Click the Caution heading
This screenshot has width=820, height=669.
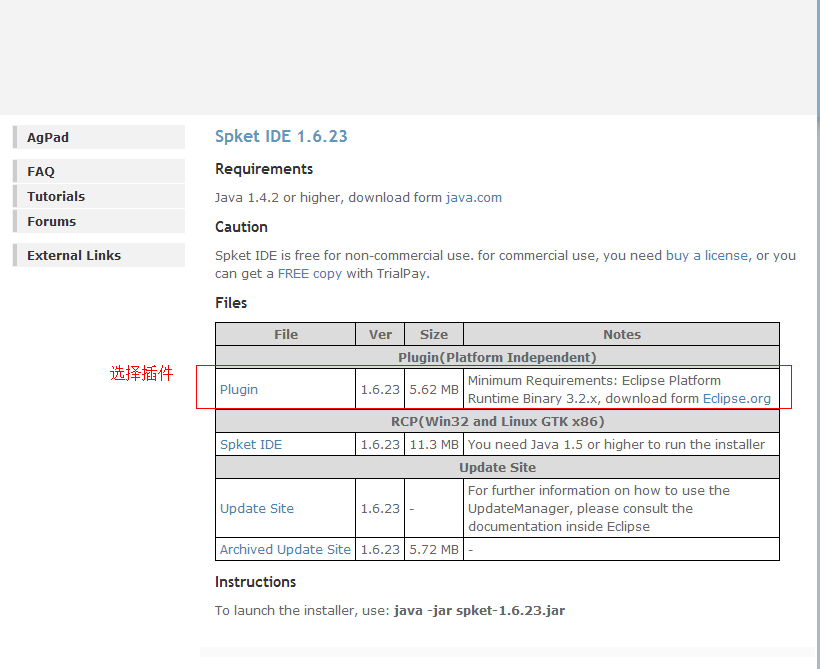pos(241,227)
